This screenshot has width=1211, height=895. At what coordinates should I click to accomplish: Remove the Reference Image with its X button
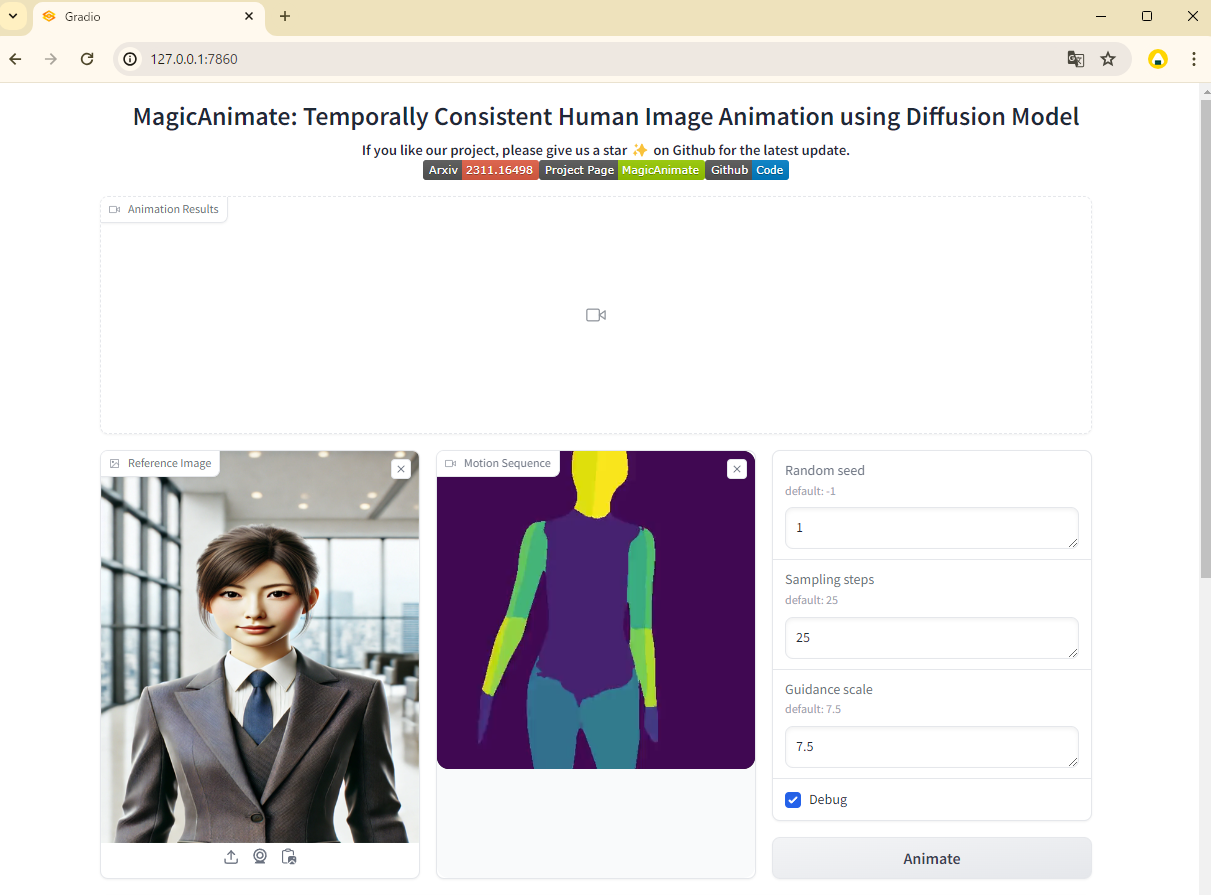coord(401,469)
